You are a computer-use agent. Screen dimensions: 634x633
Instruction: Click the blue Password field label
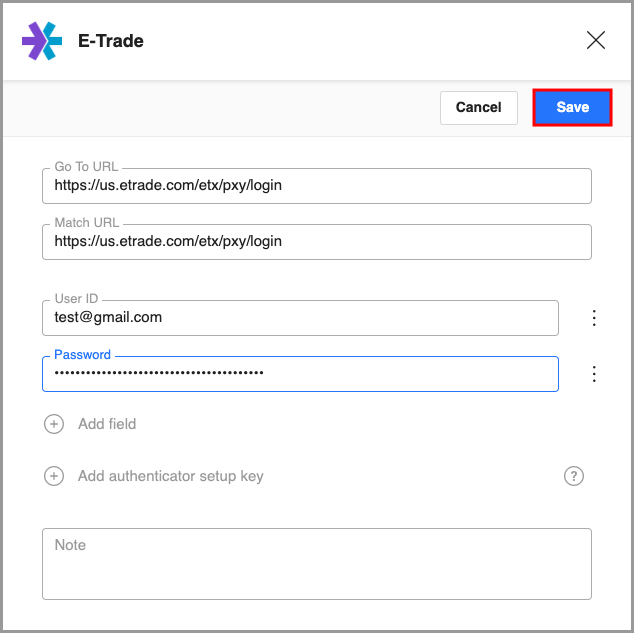(82, 354)
